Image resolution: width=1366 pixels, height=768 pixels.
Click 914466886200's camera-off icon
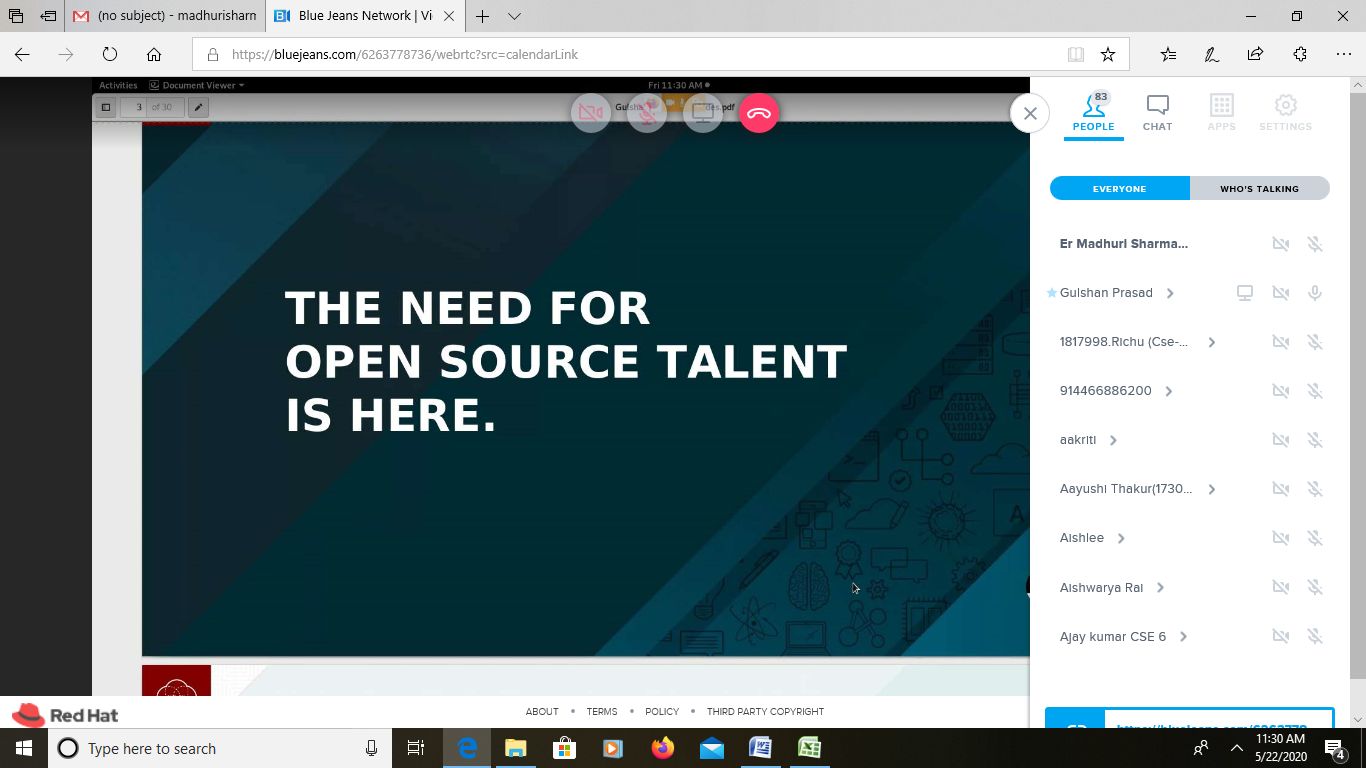[x=1280, y=391]
